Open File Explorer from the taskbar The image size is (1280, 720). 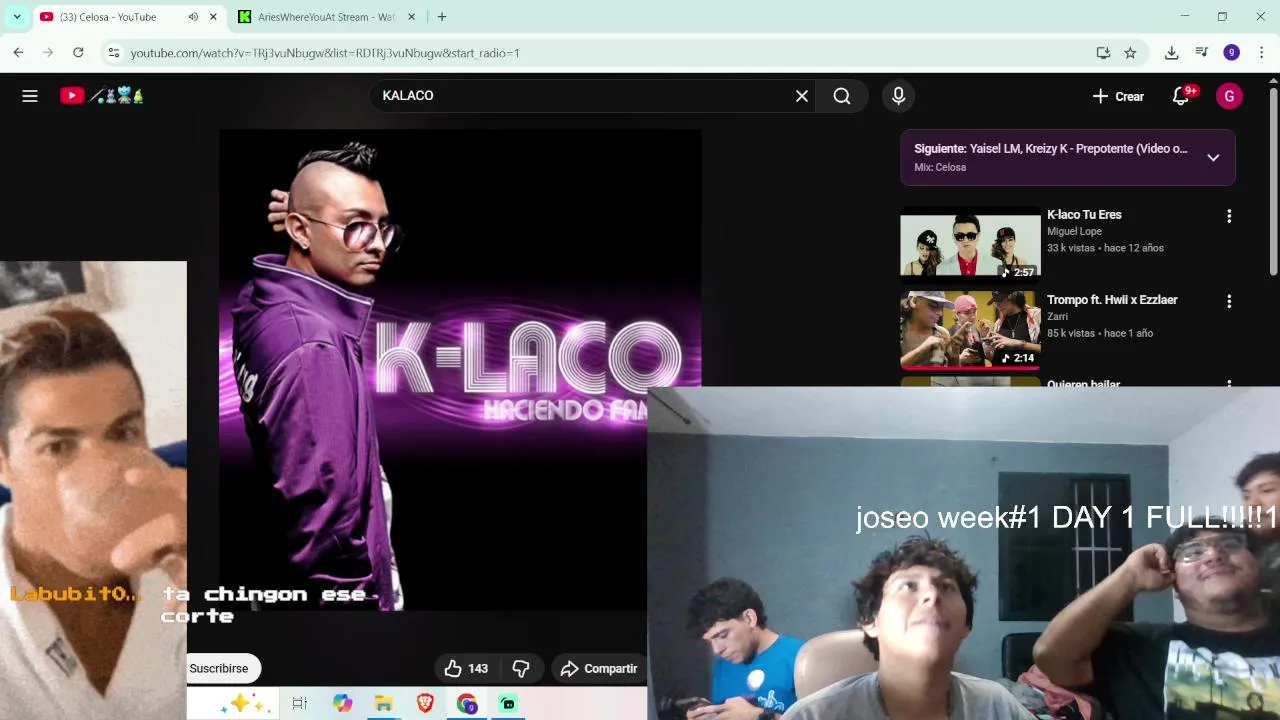tap(383, 704)
